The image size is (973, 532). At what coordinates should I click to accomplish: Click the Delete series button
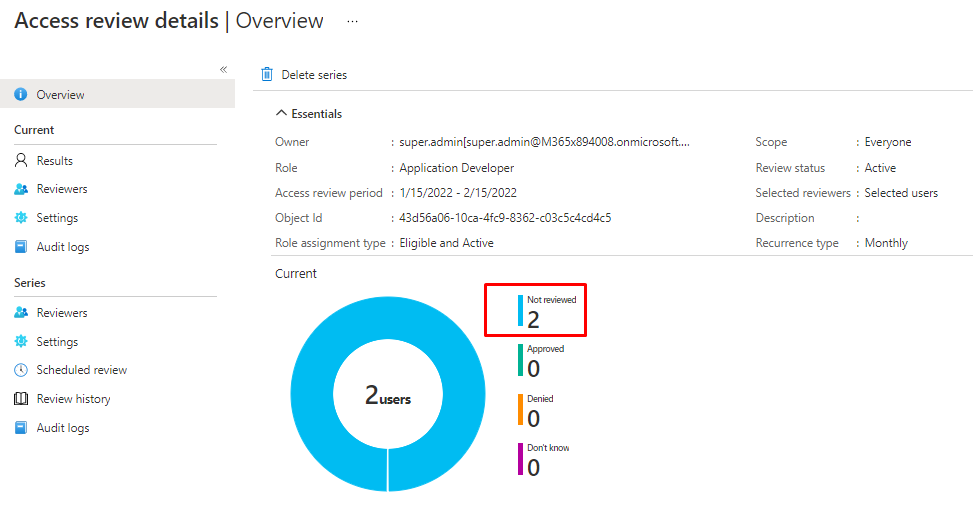pos(314,75)
